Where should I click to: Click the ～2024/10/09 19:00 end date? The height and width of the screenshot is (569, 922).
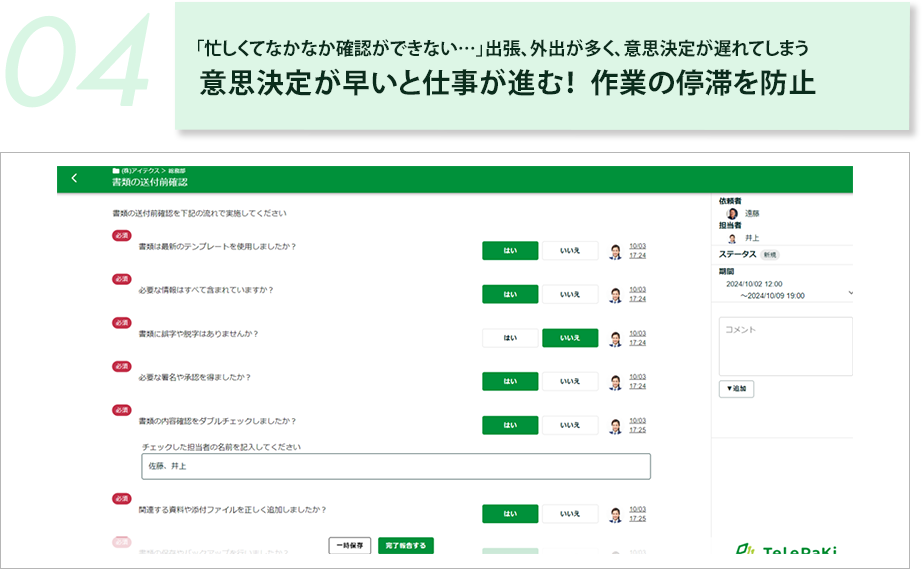tap(773, 296)
